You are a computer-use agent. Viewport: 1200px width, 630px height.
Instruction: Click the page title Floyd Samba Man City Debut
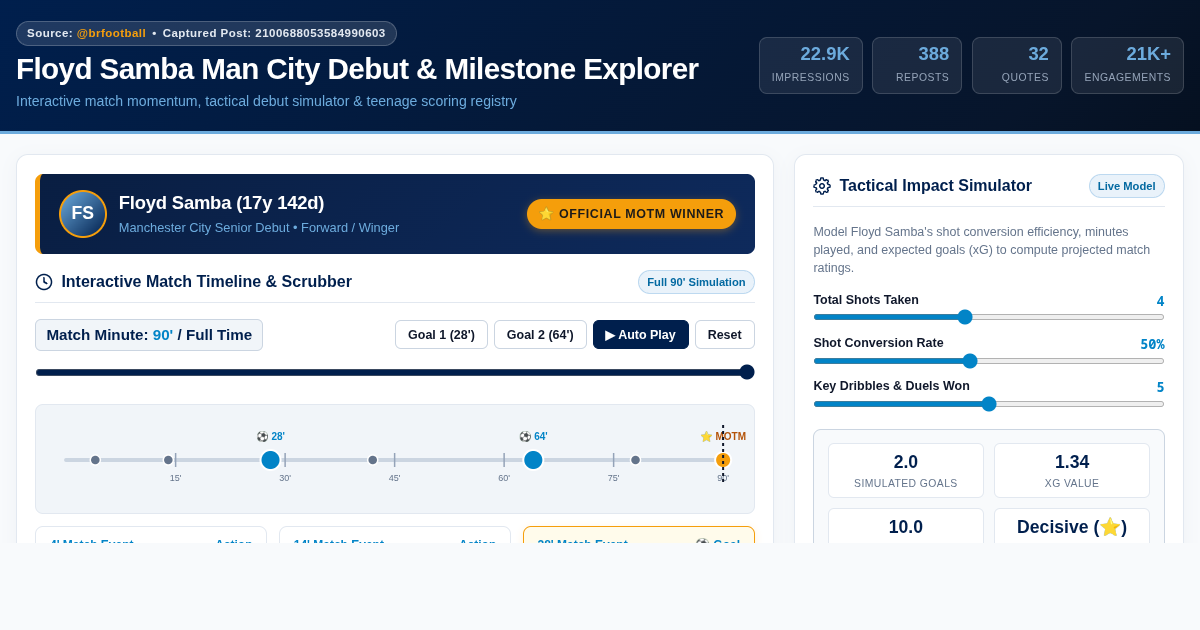point(357,69)
